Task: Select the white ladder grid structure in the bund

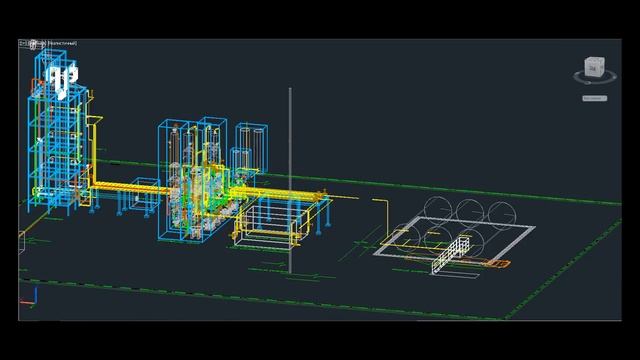Action: tap(451, 255)
